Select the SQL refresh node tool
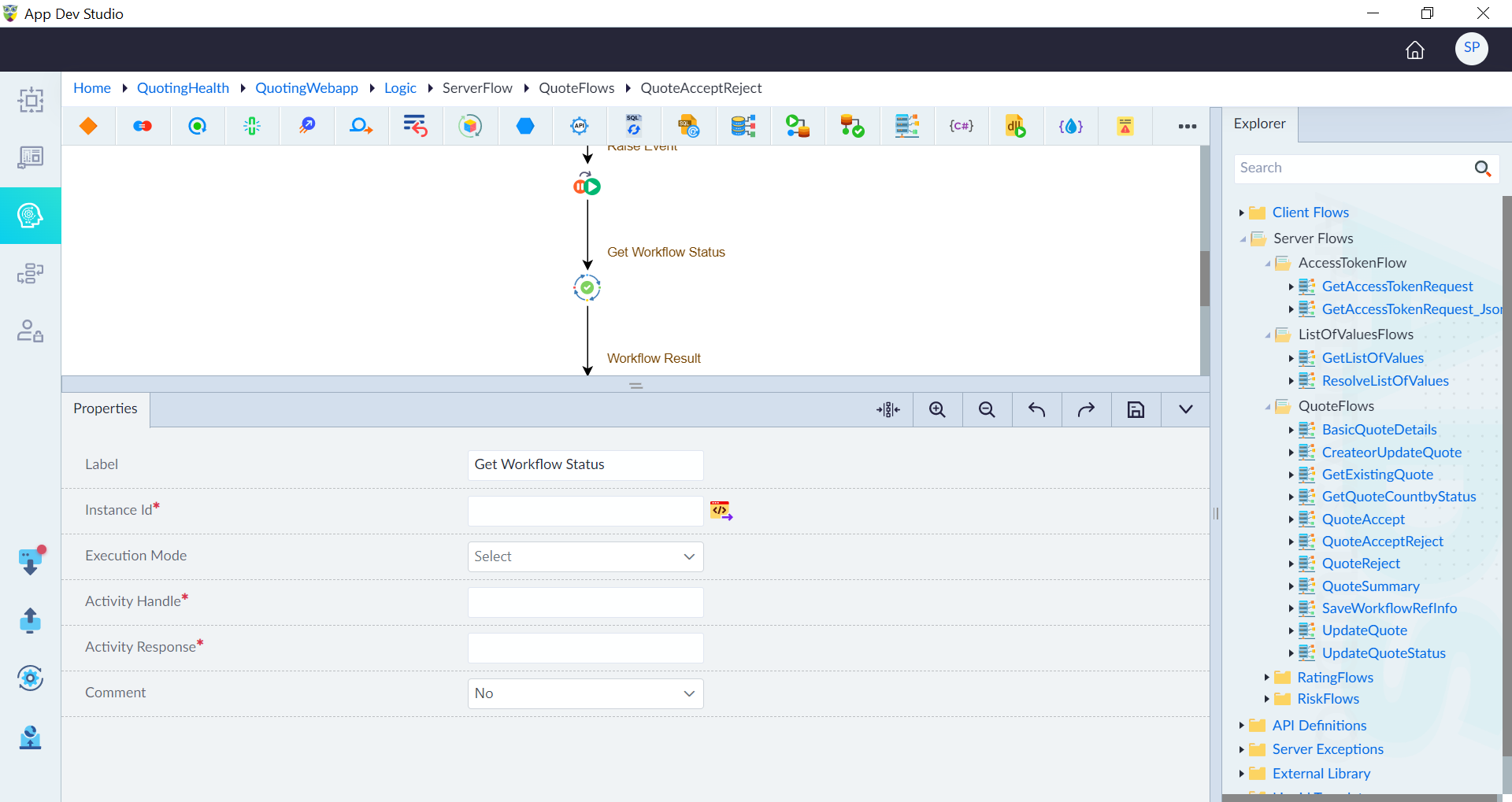 634,126
